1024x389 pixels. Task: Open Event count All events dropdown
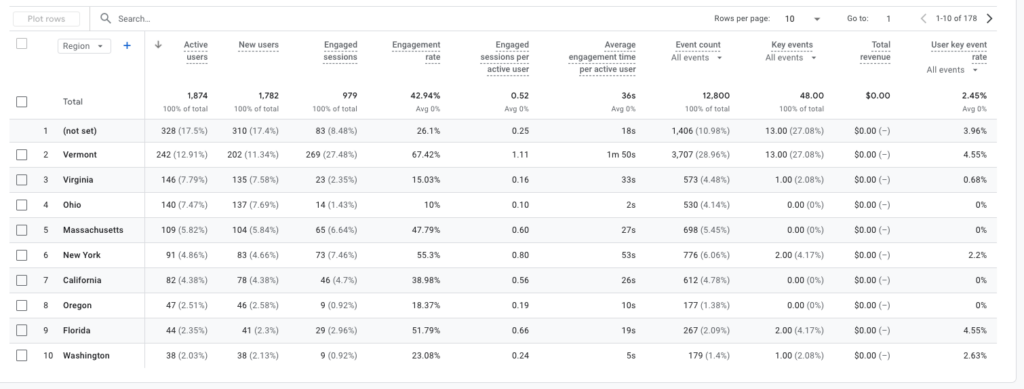[x=697, y=57]
